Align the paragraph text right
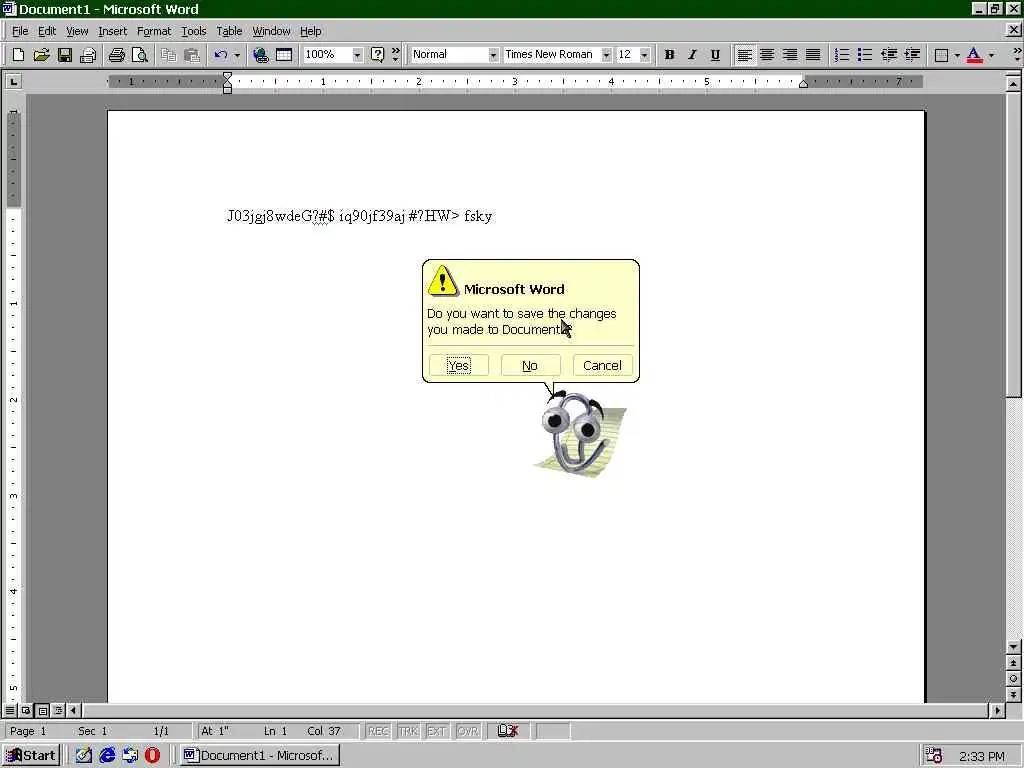1024x768 pixels. [x=790, y=55]
